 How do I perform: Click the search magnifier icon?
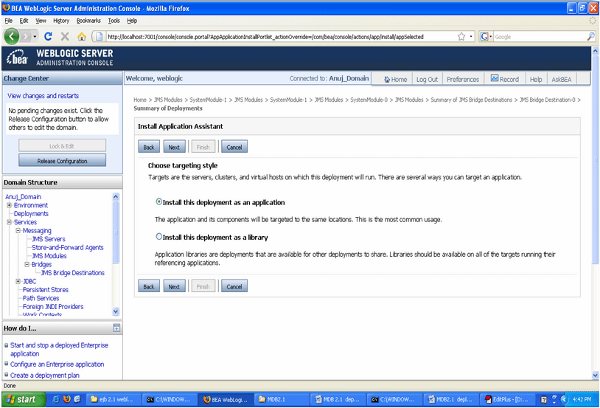pos(590,37)
